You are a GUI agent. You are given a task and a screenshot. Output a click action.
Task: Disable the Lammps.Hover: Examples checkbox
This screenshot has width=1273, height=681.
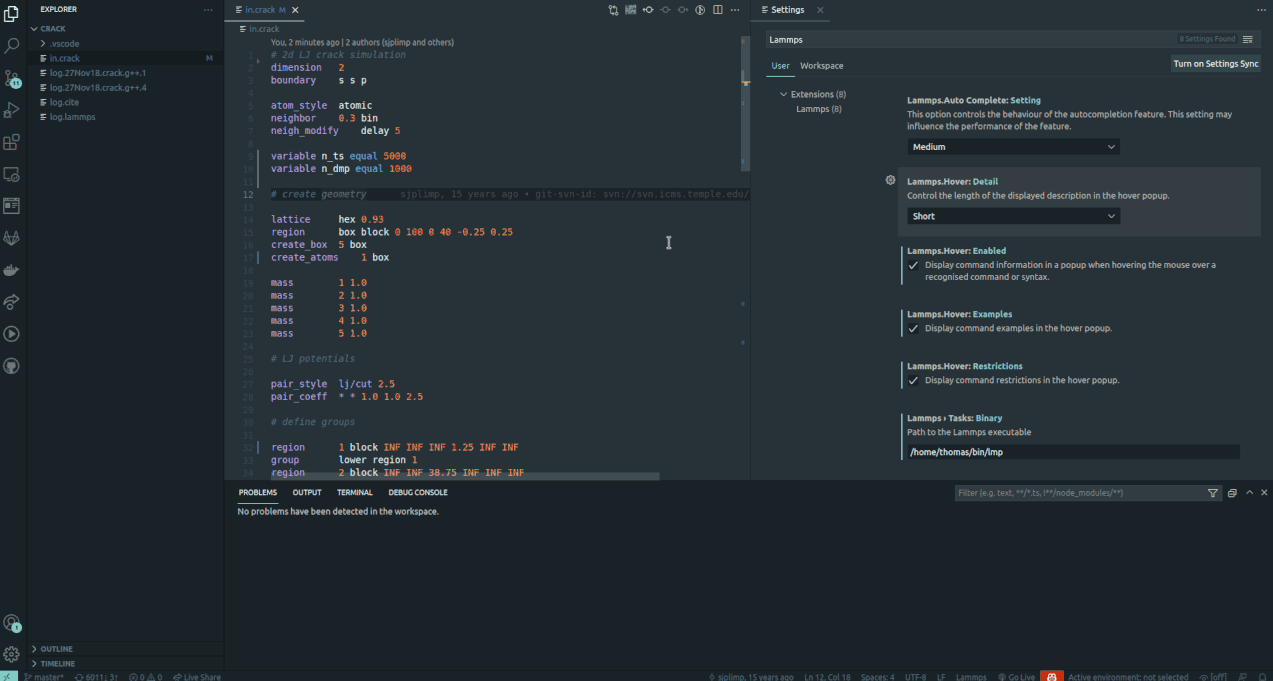pos(913,328)
